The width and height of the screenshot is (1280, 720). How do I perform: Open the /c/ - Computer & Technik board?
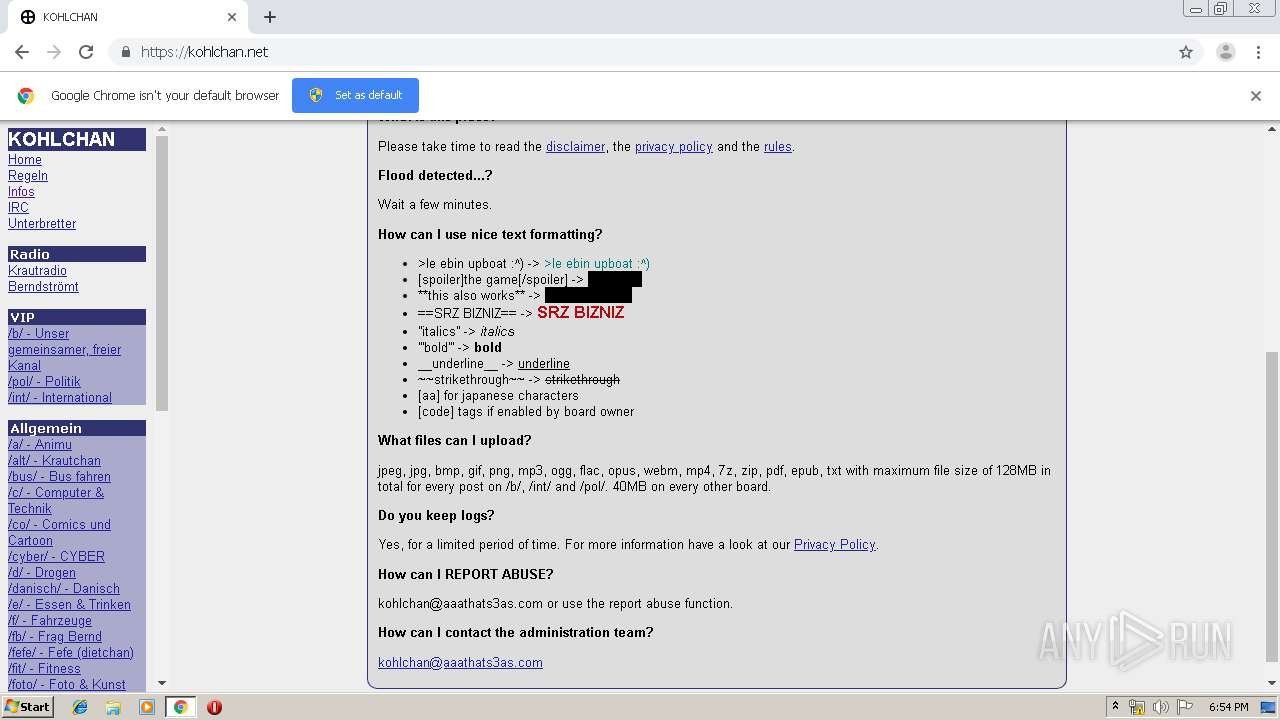[x=56, y=500]
